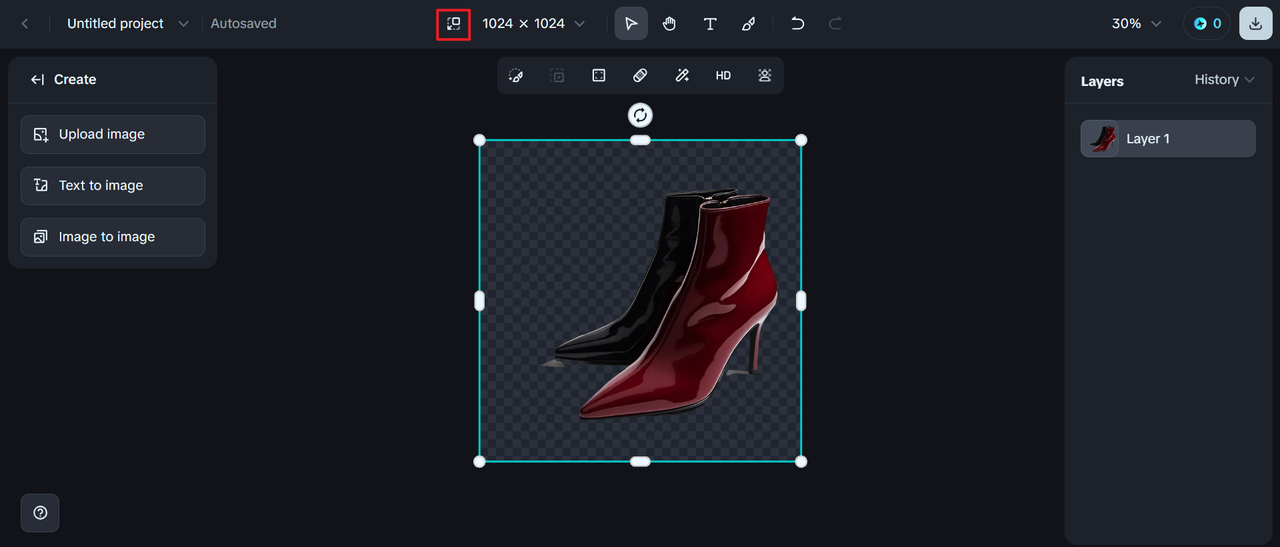The image size is (1280, 547).
Task: Click the magic wand retouch tool
Action: (682, 76)
